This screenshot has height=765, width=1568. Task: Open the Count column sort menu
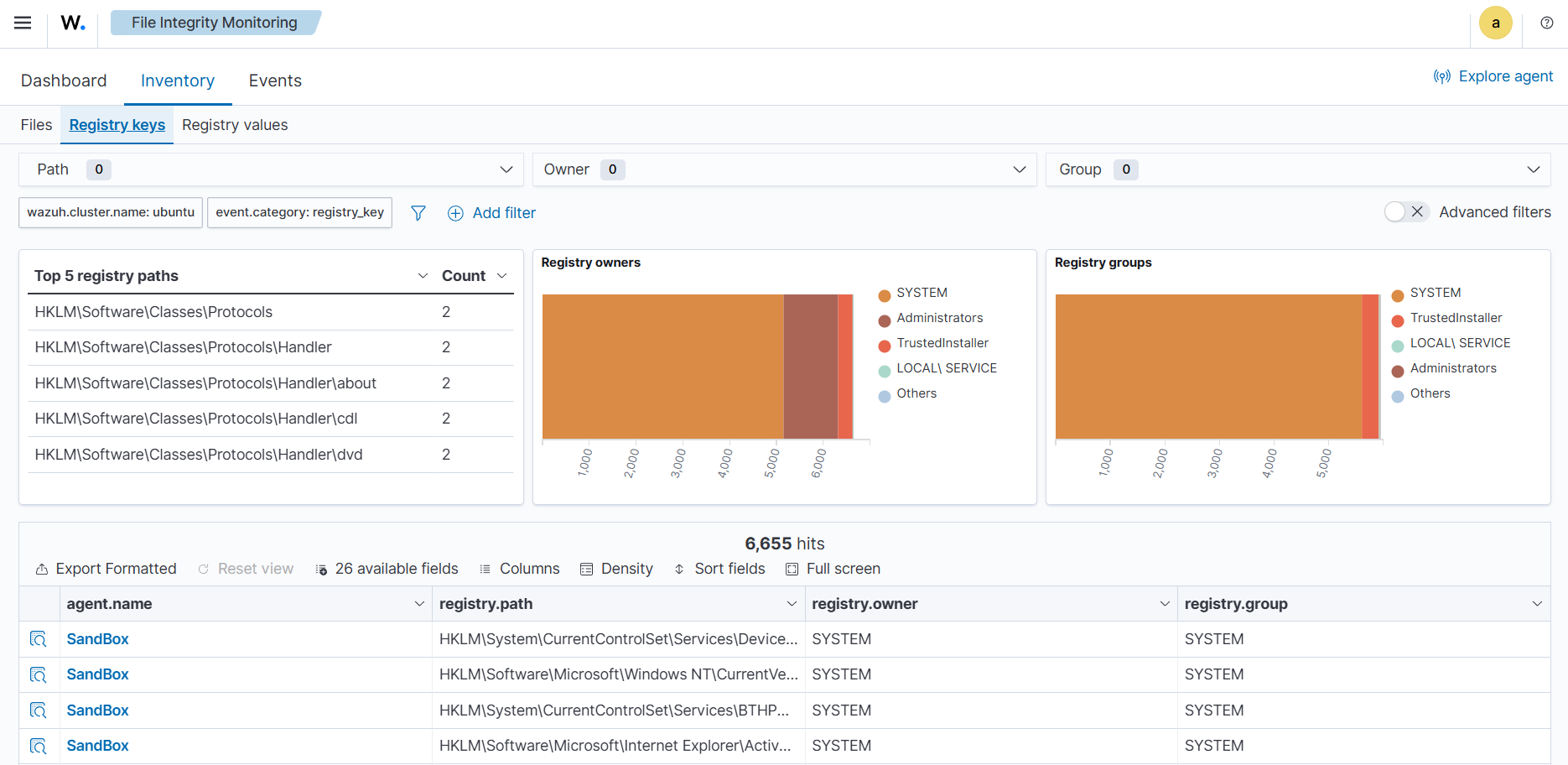pyautogui.click(x=502, y=276)
